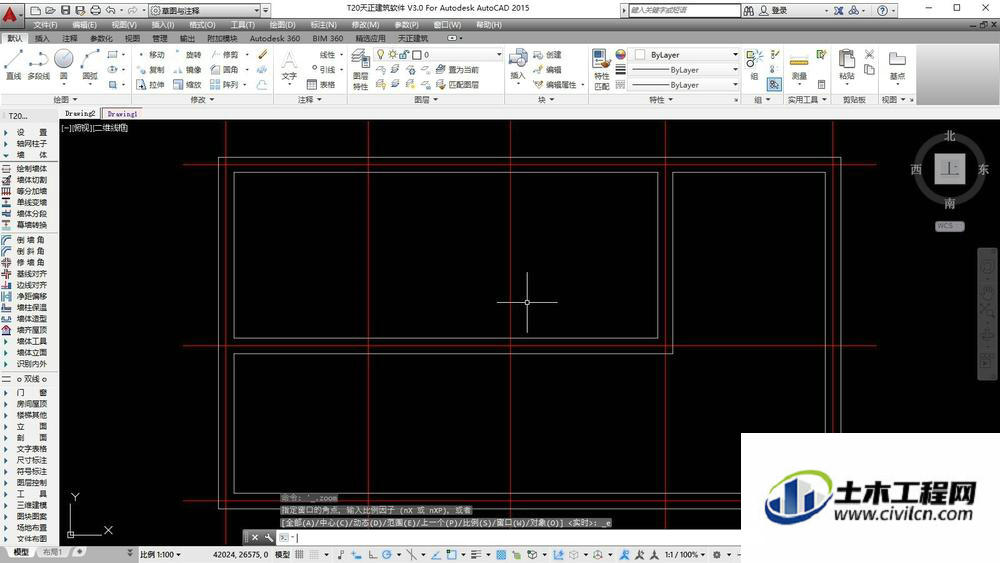This screenshot has height=563, width=1000.
Task: Open the workspace 草图与注释 dropdown
Action: (206, 10)
